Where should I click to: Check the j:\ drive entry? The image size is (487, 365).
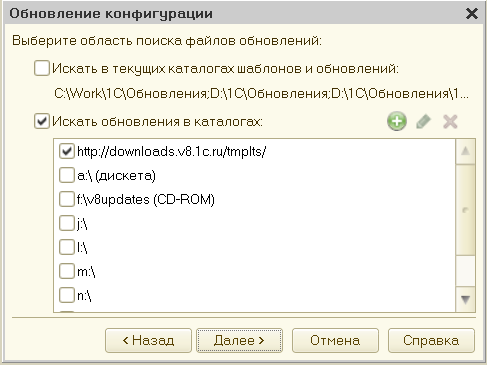pyautogui.click(x=67, y=223)
